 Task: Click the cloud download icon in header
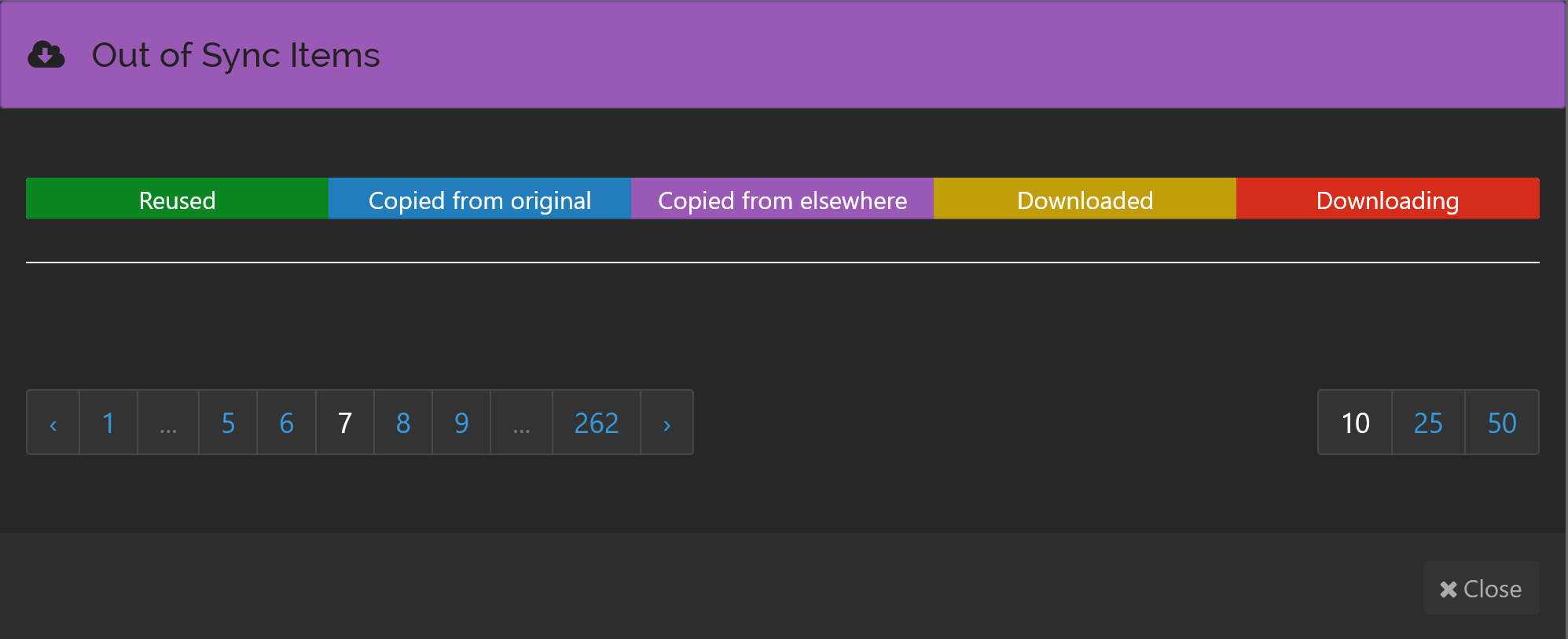coord(46,55)
